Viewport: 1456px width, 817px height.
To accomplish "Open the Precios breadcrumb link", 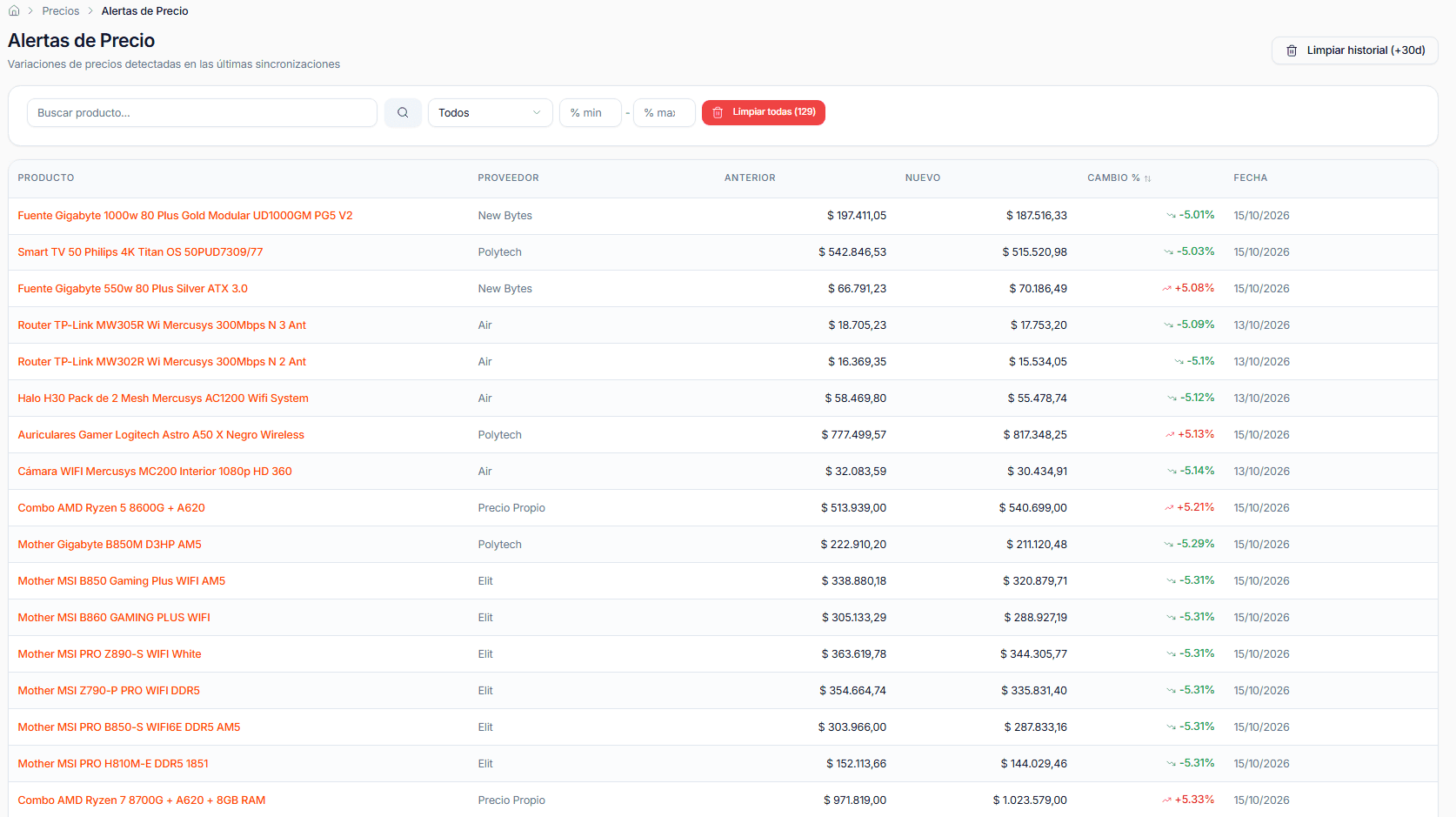I will coord(61,11).
